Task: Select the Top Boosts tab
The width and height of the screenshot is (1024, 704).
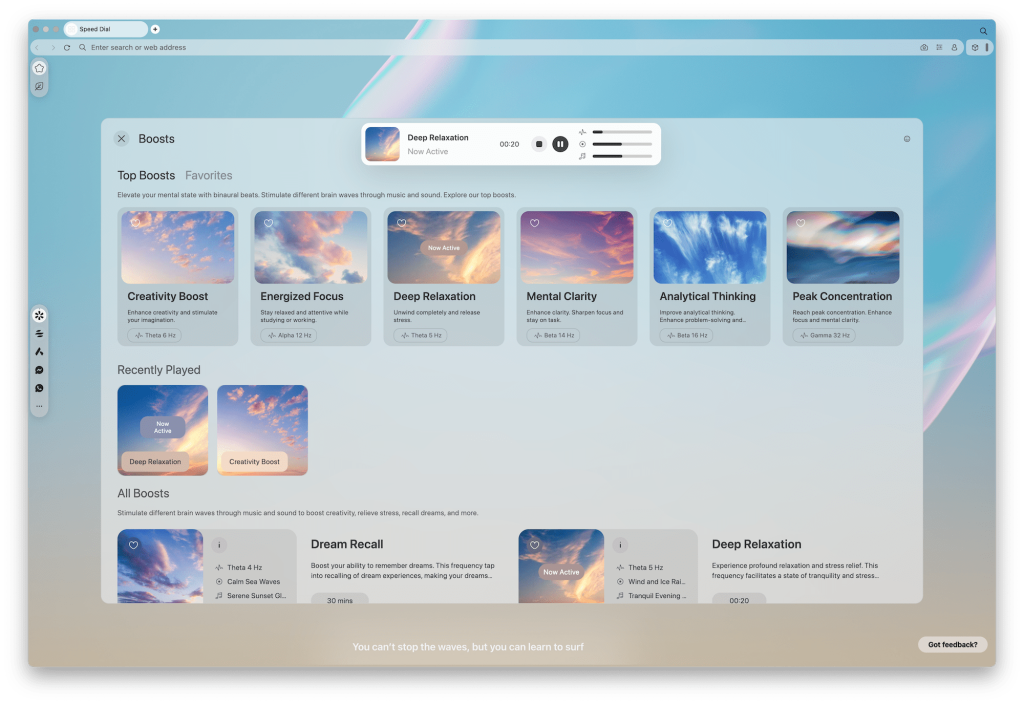Action: pyautogui.click(x=146, y=176)
